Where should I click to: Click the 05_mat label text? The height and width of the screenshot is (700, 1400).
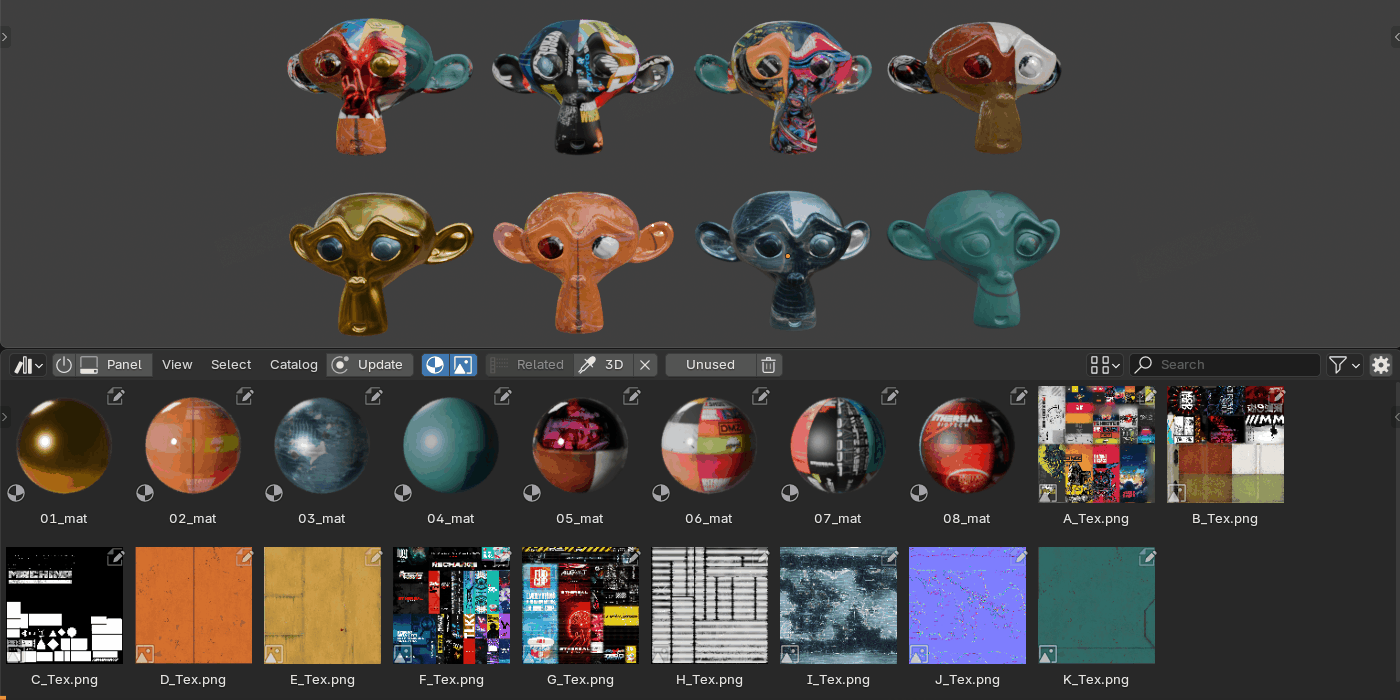[580, 519]
